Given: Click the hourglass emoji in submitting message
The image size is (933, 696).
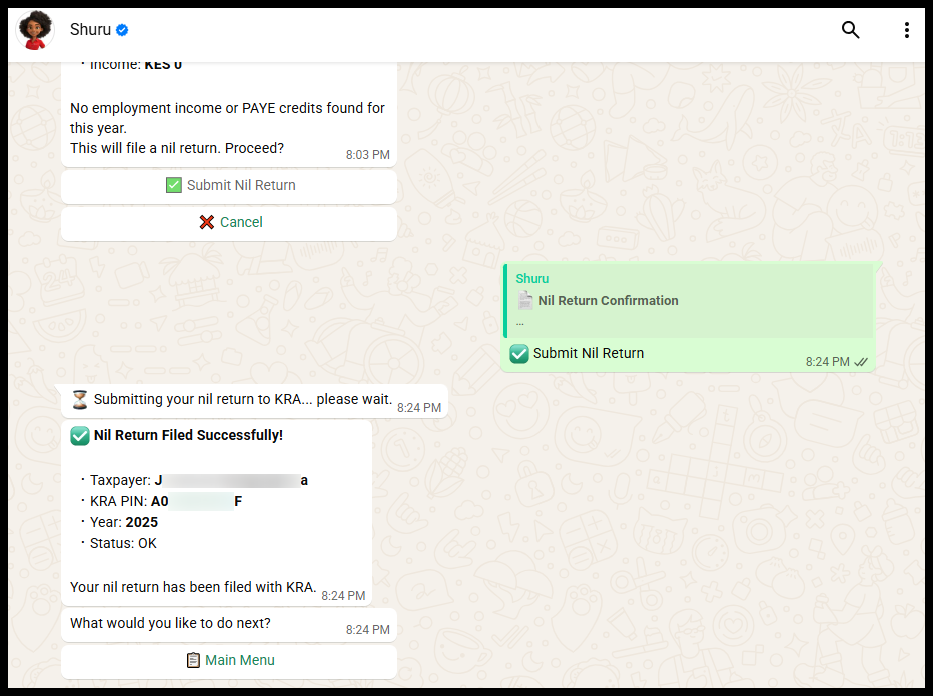Looking at the screenshot, I should tap(80, 400).
